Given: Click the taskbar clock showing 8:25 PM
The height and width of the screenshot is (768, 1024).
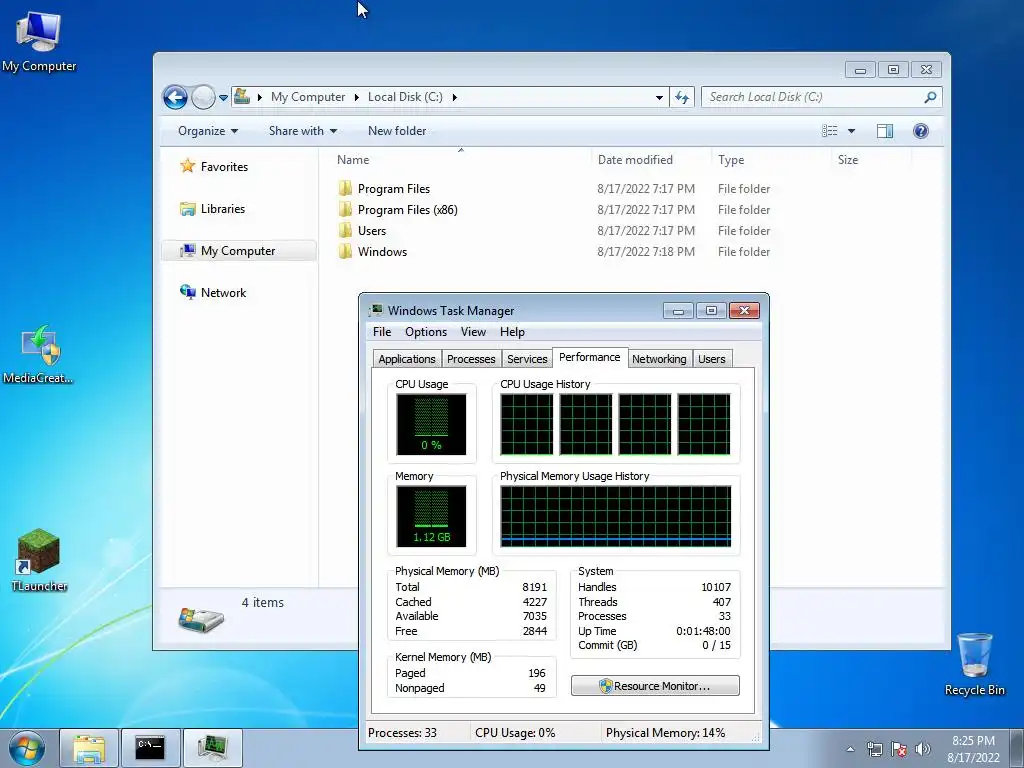Looking at the screenshot, I should pos(973,749).
